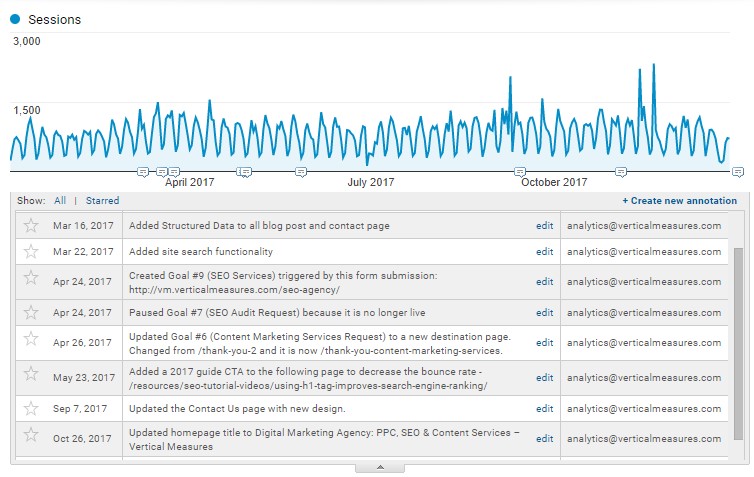
Task: Select the May 23, 2017 date cell
Action: click(x=84, y=378)
